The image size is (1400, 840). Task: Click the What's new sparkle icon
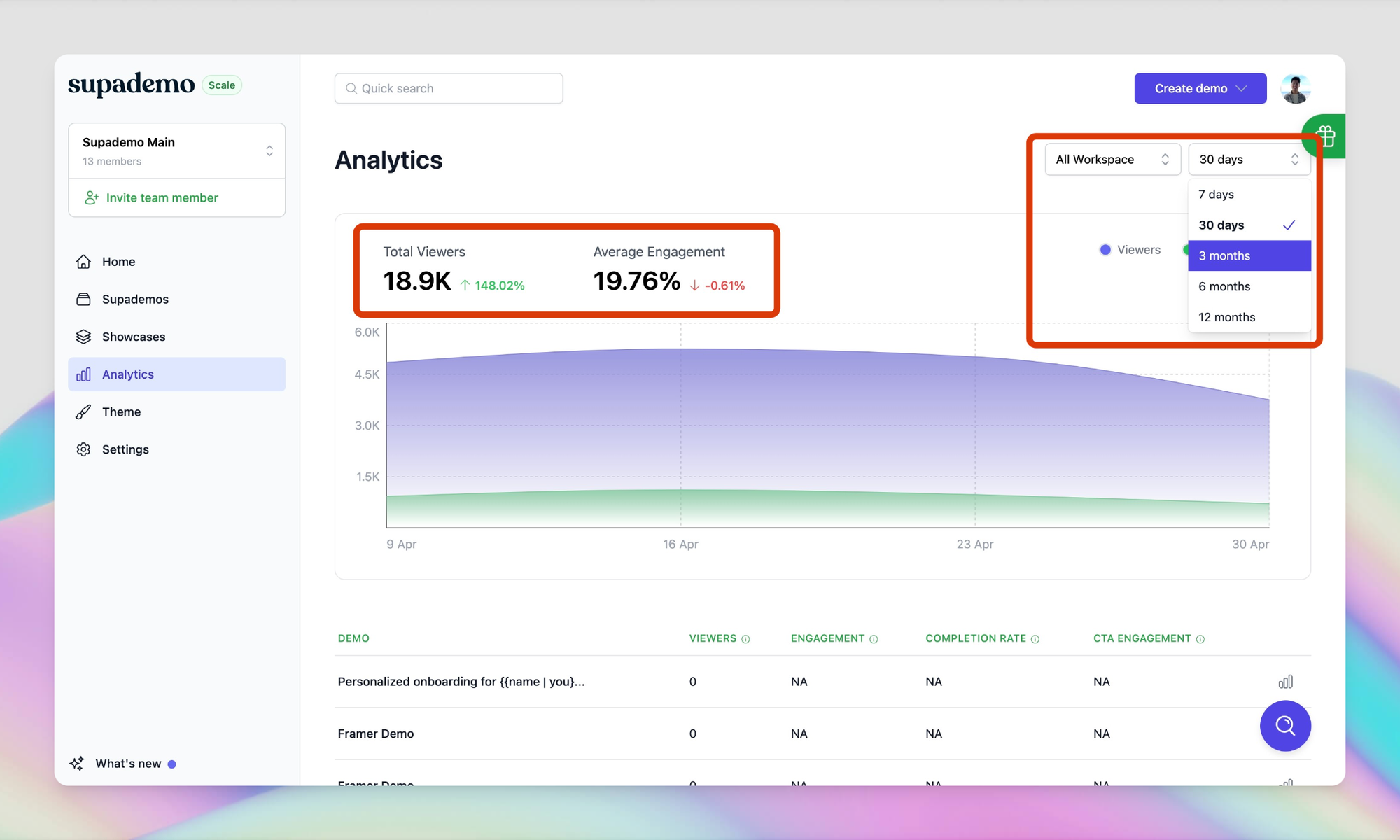pyautogui.click(x=77, y=764)
